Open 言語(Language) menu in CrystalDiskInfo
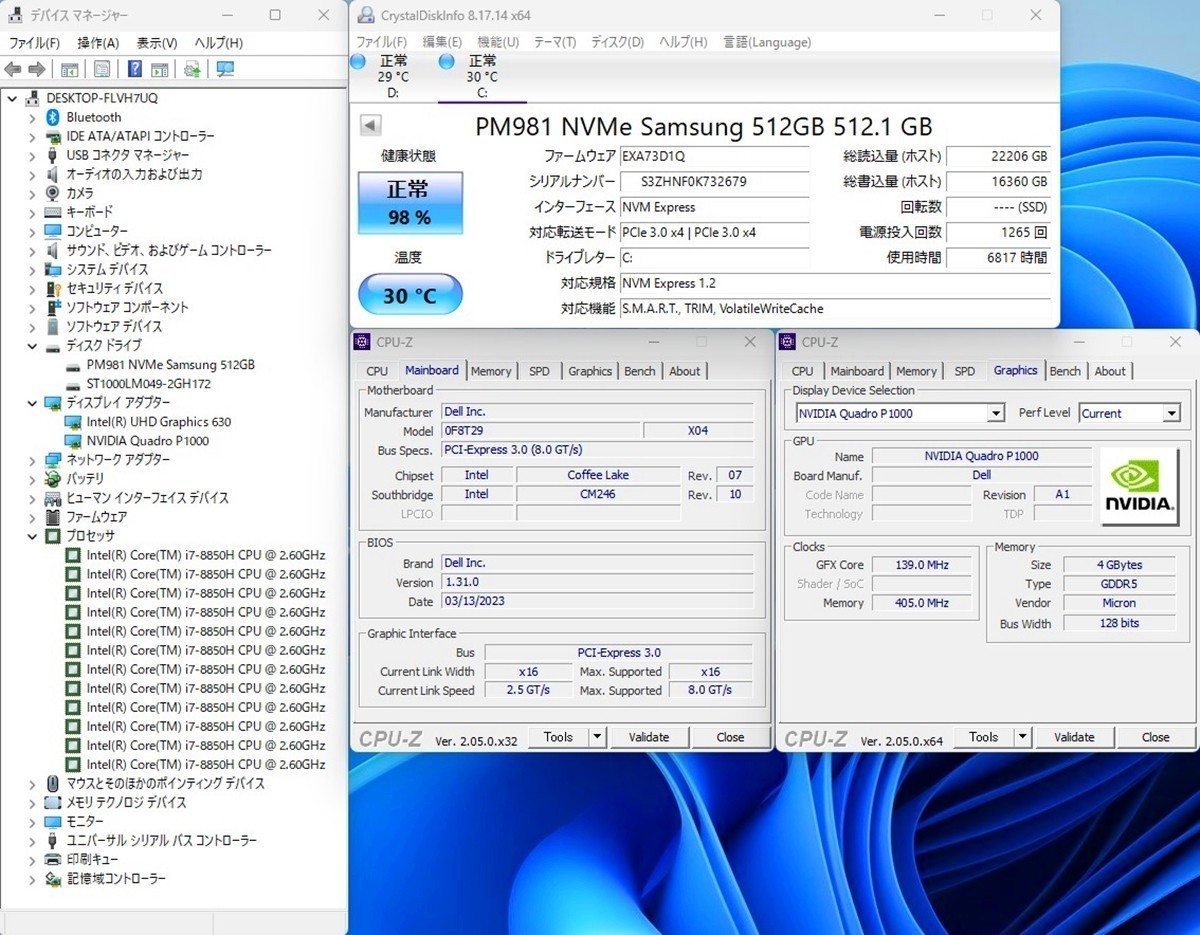The height and width of the screenshot is (935, 1200). (767, 42)
